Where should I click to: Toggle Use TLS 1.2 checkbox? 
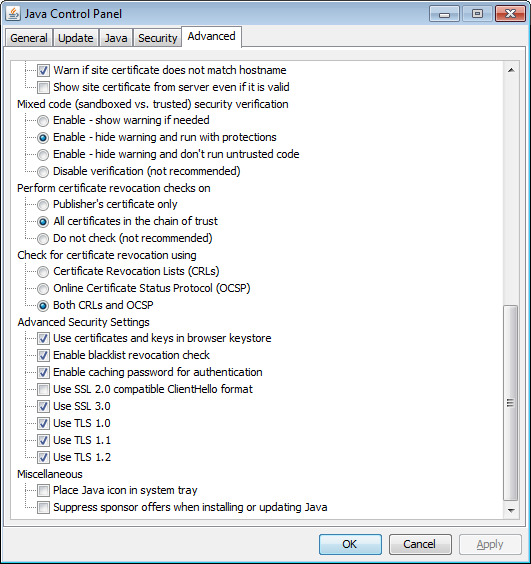coord(43,457)
